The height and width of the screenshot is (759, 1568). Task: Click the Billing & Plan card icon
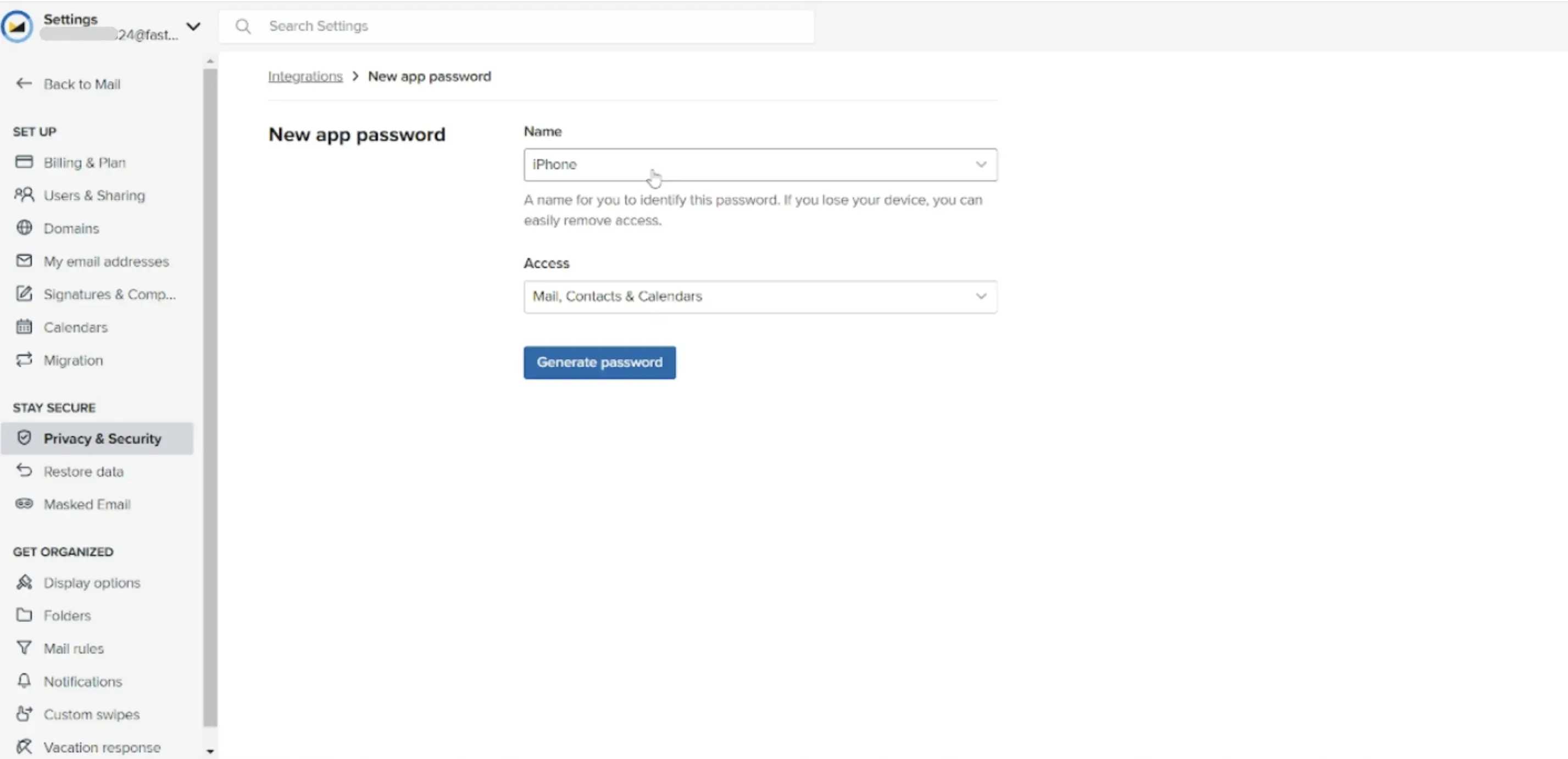pyautogui.click(x=24, y=162)
